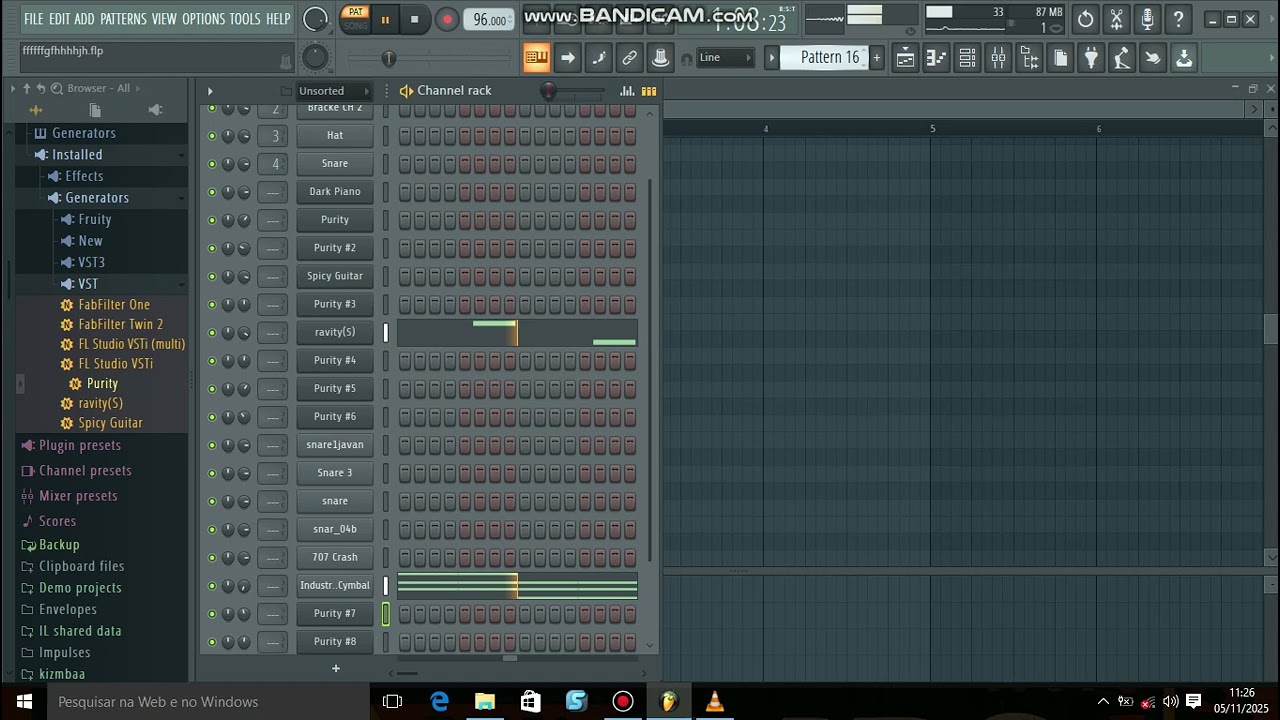Viewport: 1280px width, 720px height.
Task: Expand the Effects folder
Action: click(x=84, y=176)
